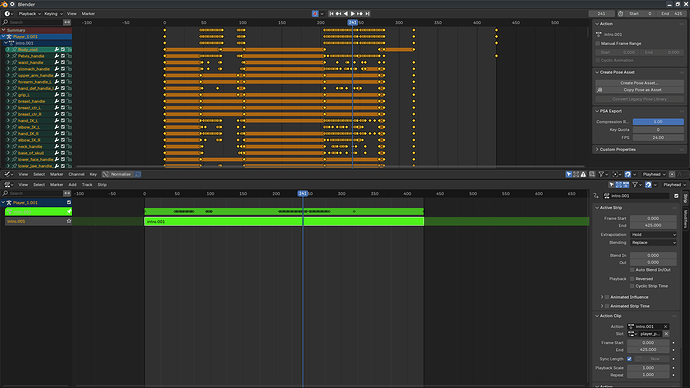Enable the Auto Blend In/Out checkbox
The height and width of the screenshot is (388, 690).
tap(632, 270)
